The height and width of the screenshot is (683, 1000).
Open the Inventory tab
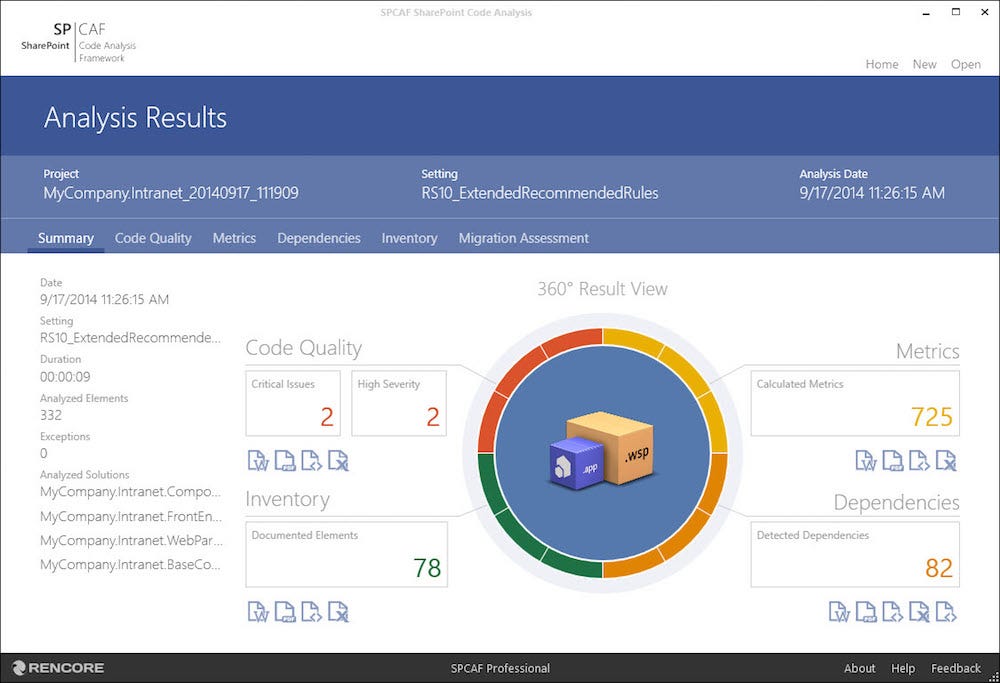tap(409, 238)
